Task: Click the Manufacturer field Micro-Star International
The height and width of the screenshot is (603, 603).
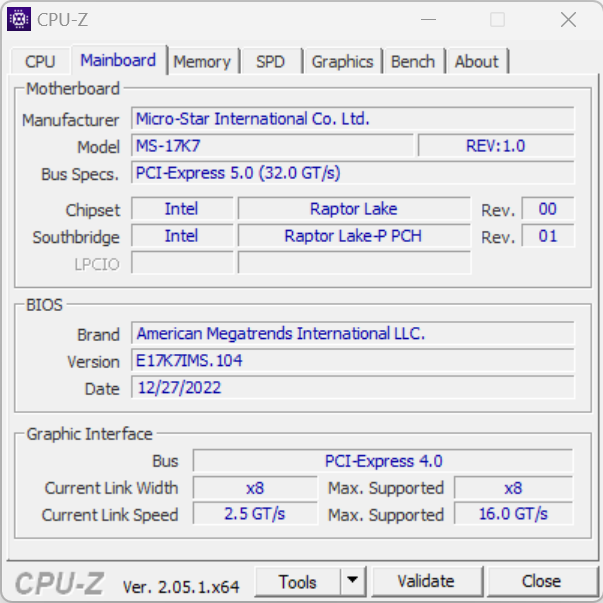Action: (x=353, y=119)
